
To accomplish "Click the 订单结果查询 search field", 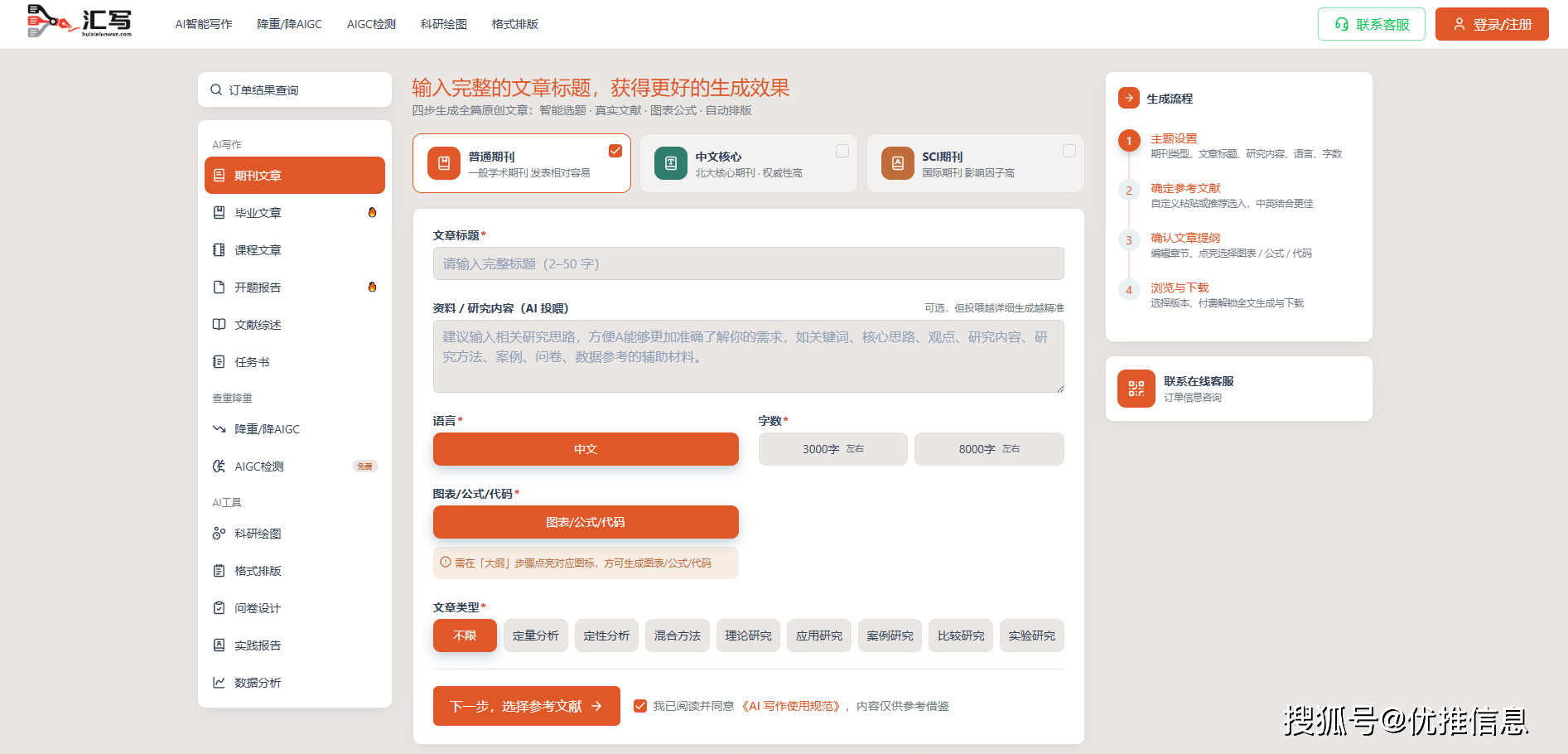I will [295, 89].
